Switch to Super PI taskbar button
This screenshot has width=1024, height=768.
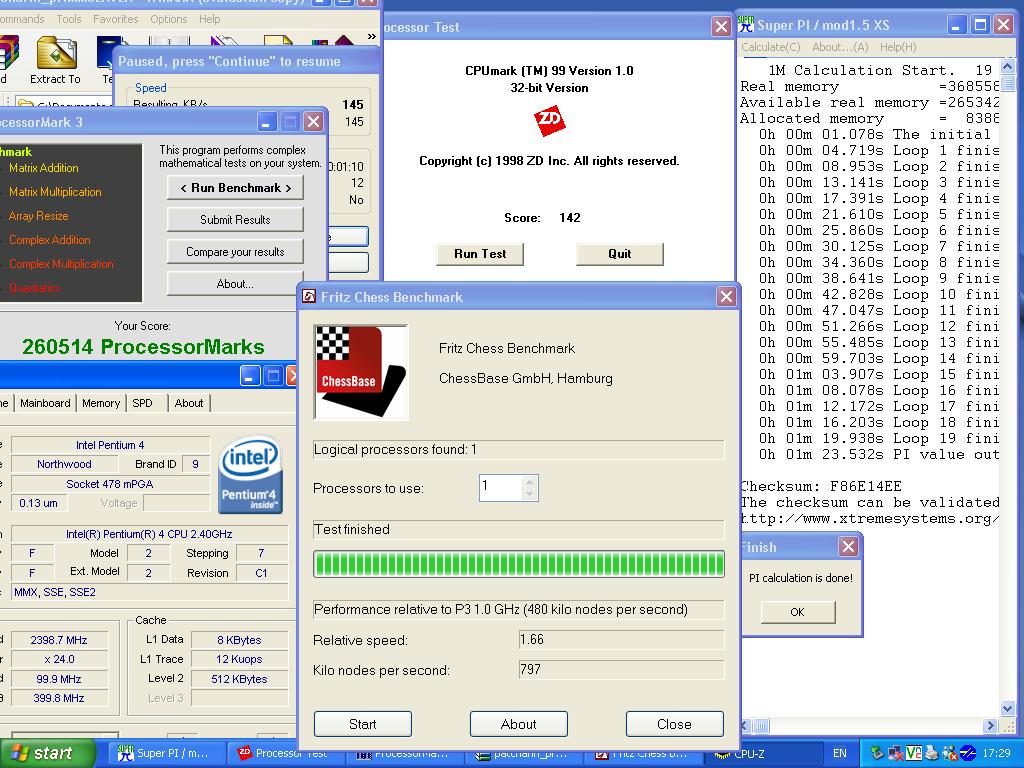[x=168, y=754]
